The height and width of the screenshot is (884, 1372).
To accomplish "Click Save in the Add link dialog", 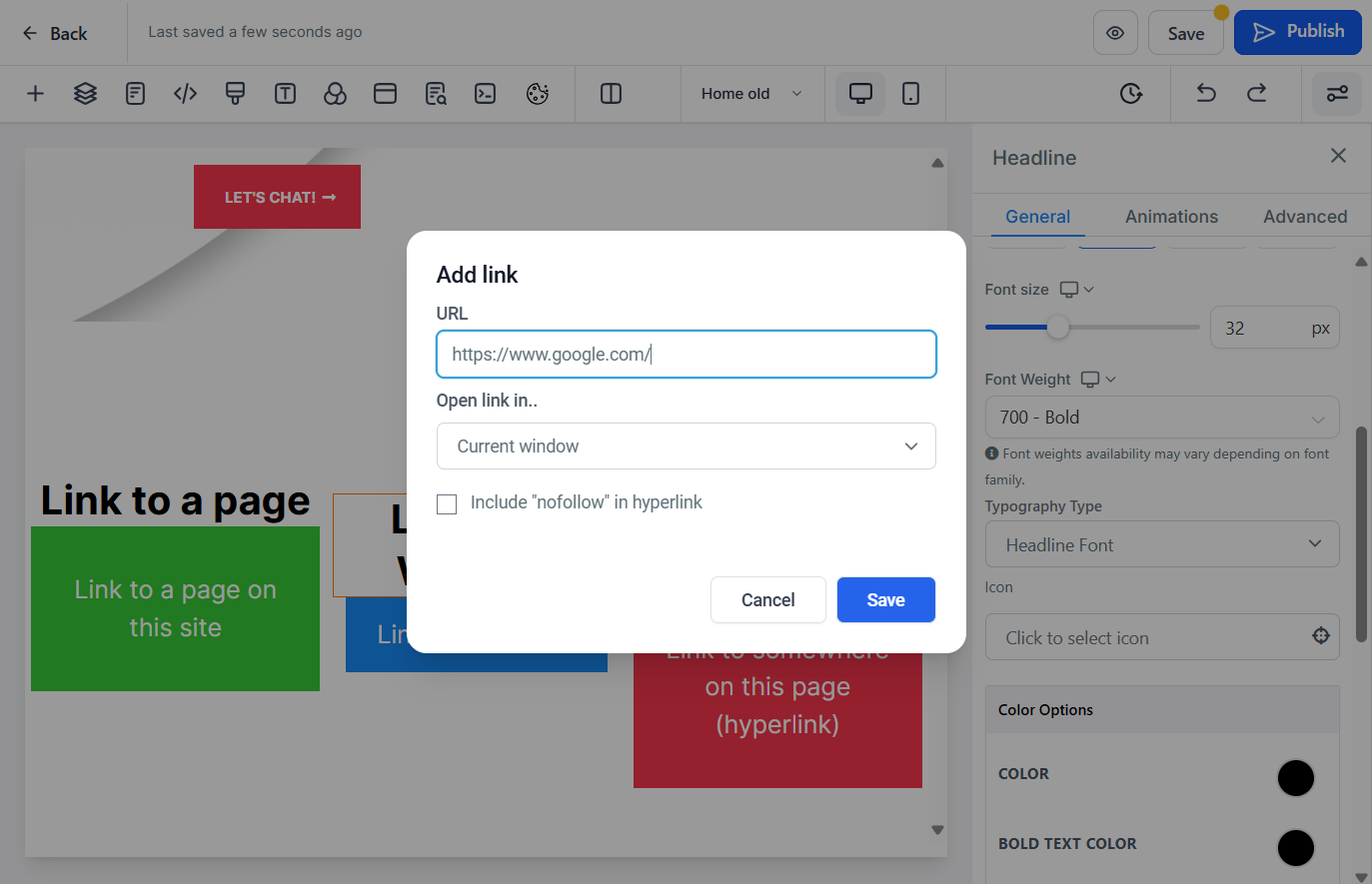I will point(886,599).
